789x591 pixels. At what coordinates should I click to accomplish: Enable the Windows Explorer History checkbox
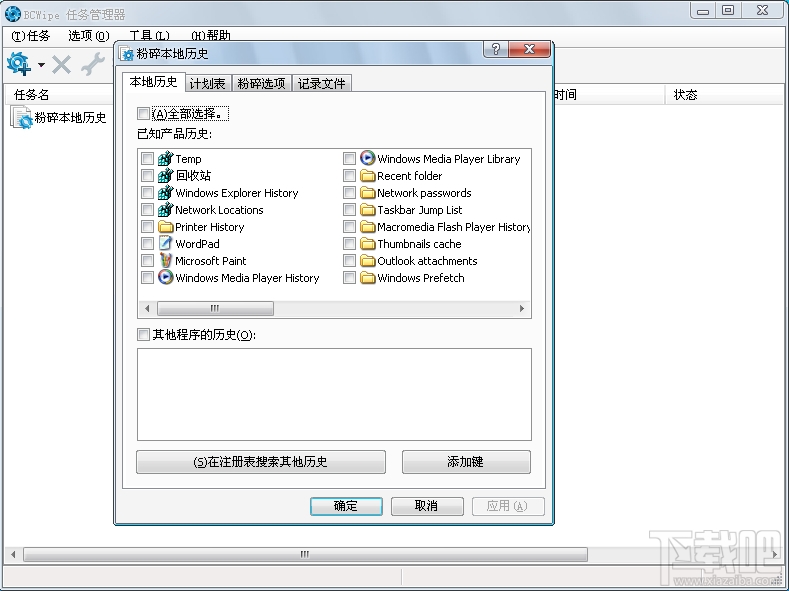(147, 193)
